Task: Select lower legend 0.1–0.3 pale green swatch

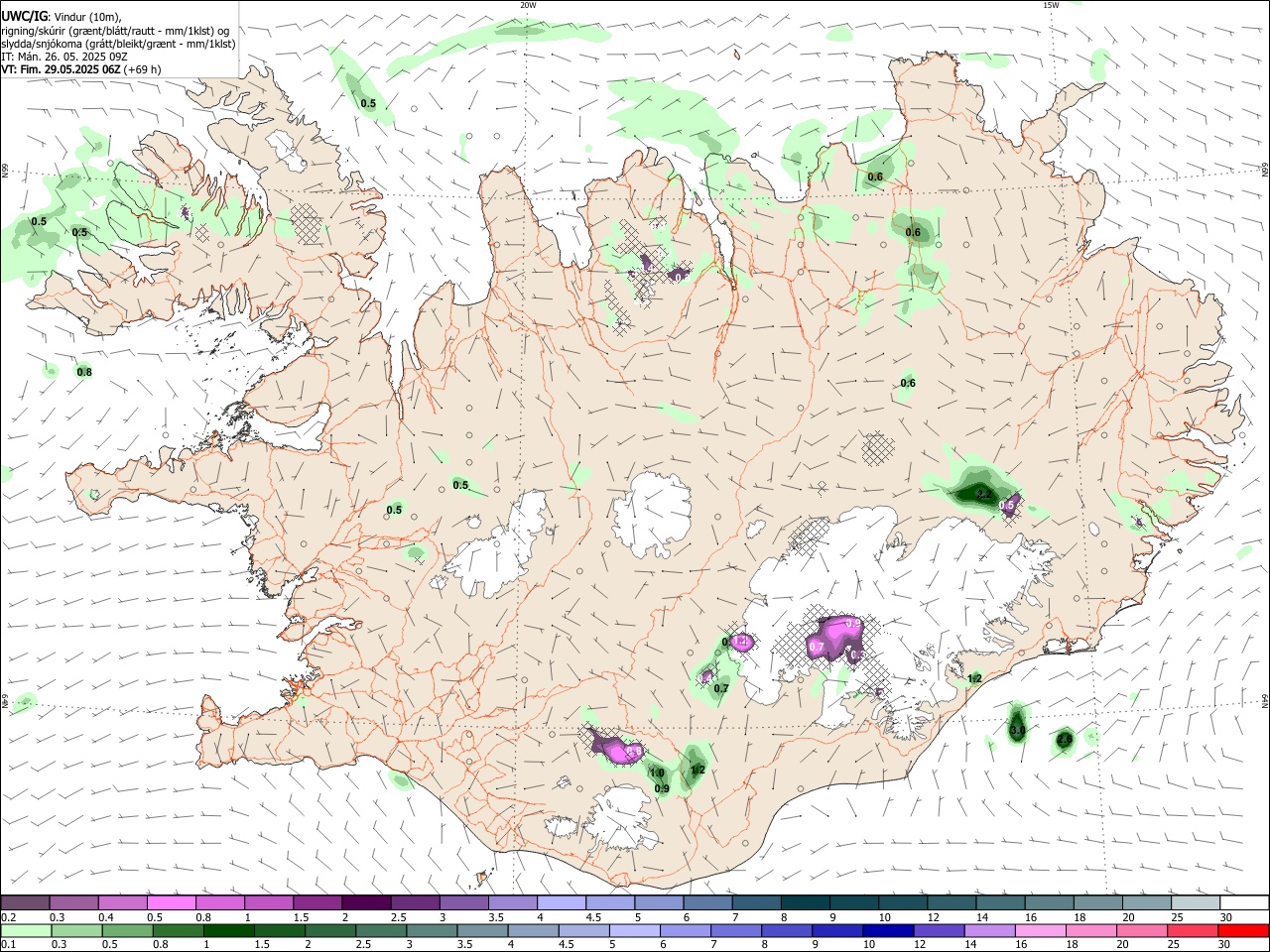Action: point(26,930)
